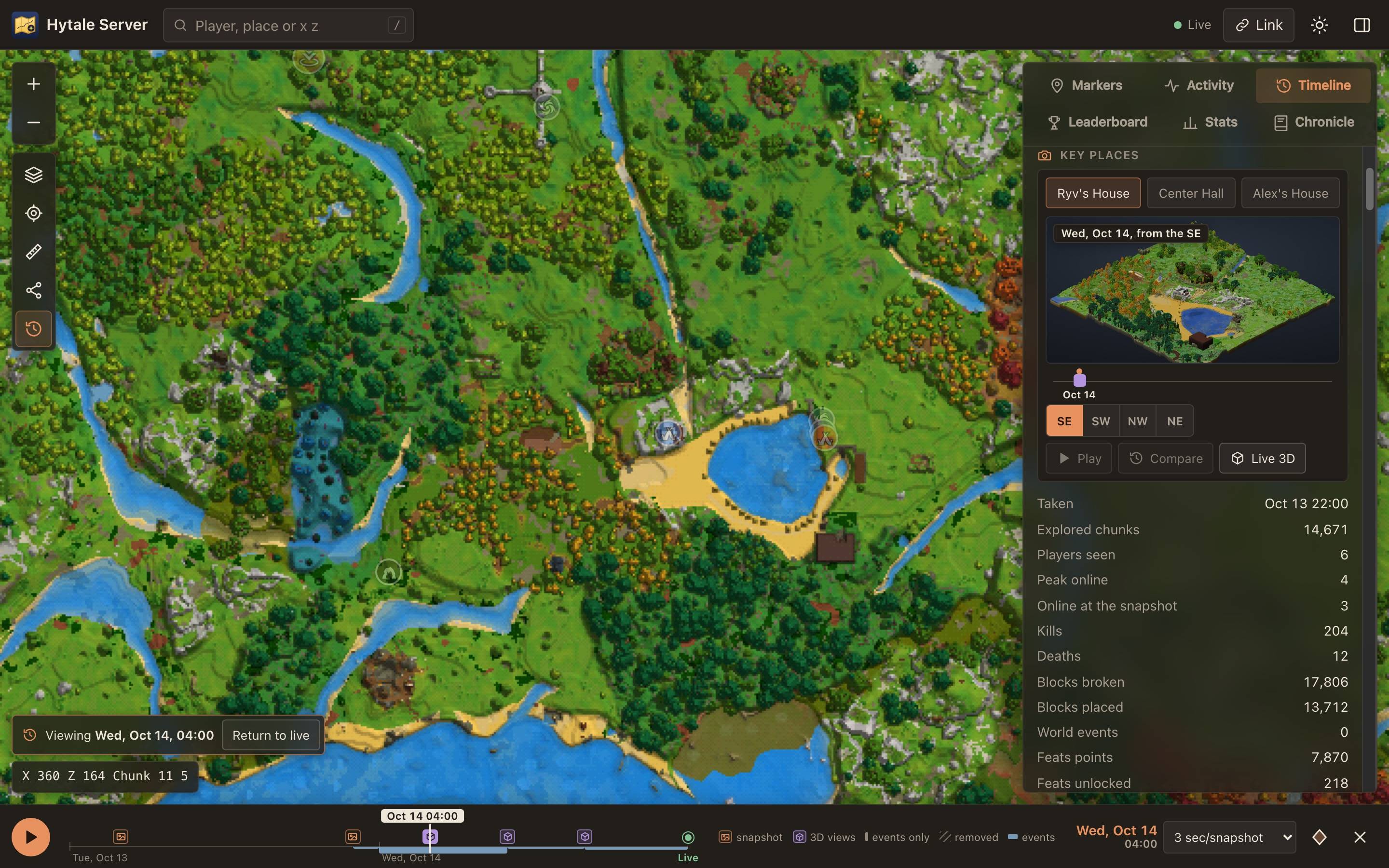Open the map layers tool
Image resolution: width=1389 pixels, height=868 pixels.
[x=33, y=175]
